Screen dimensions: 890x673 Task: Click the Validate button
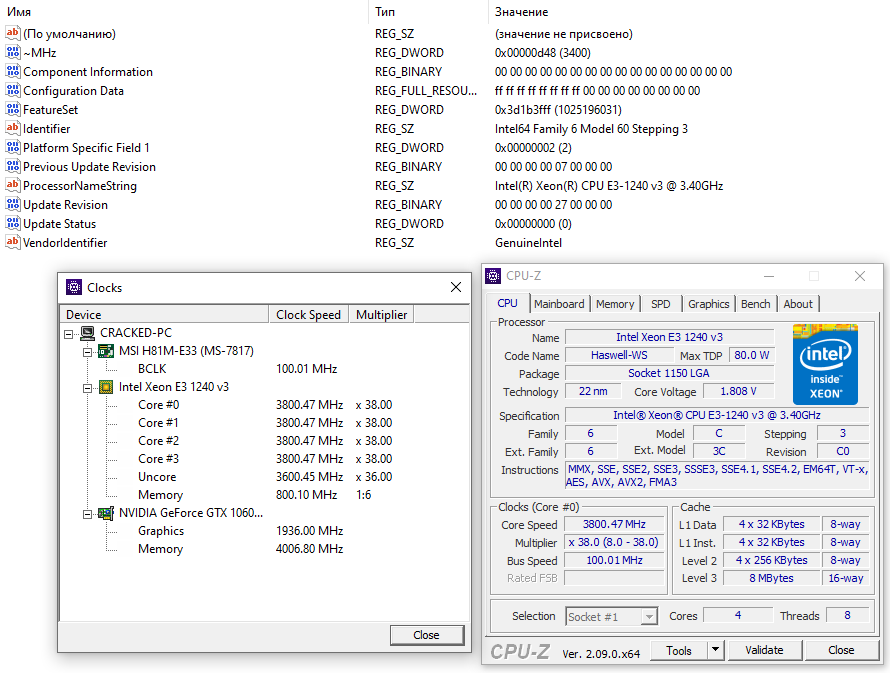[765, 650]
